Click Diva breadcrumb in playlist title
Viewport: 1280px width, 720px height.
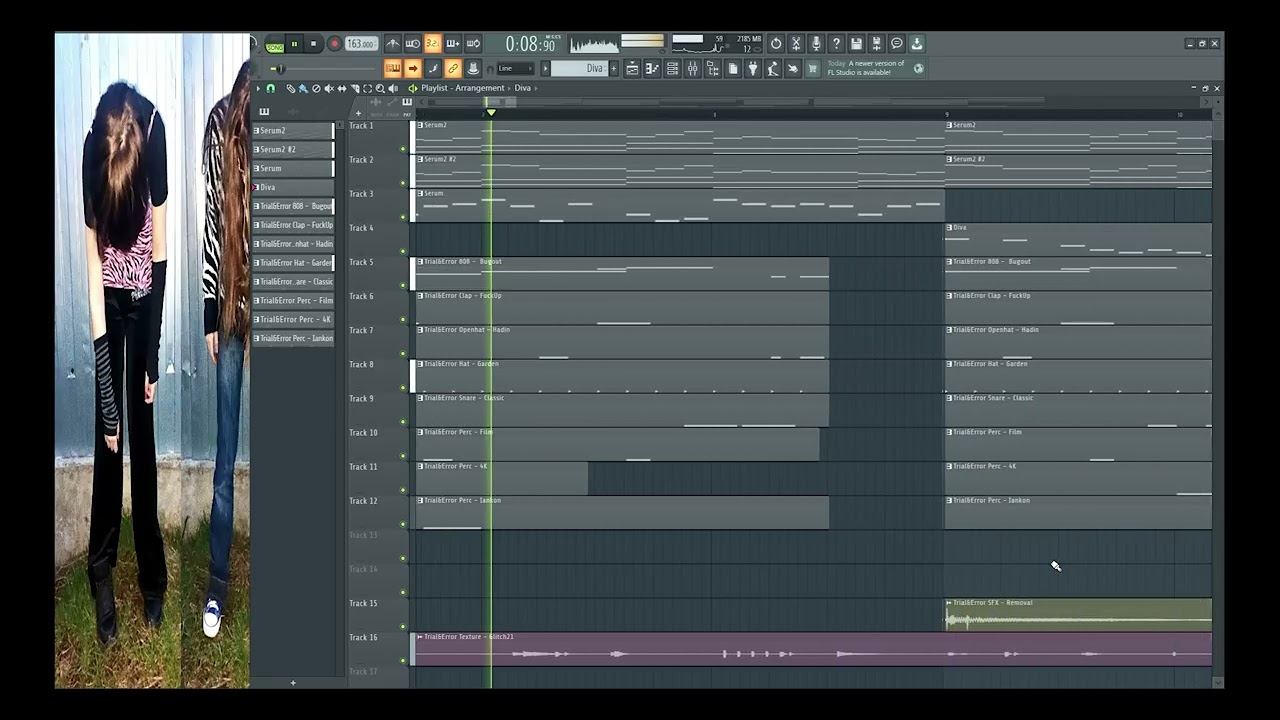522,88
